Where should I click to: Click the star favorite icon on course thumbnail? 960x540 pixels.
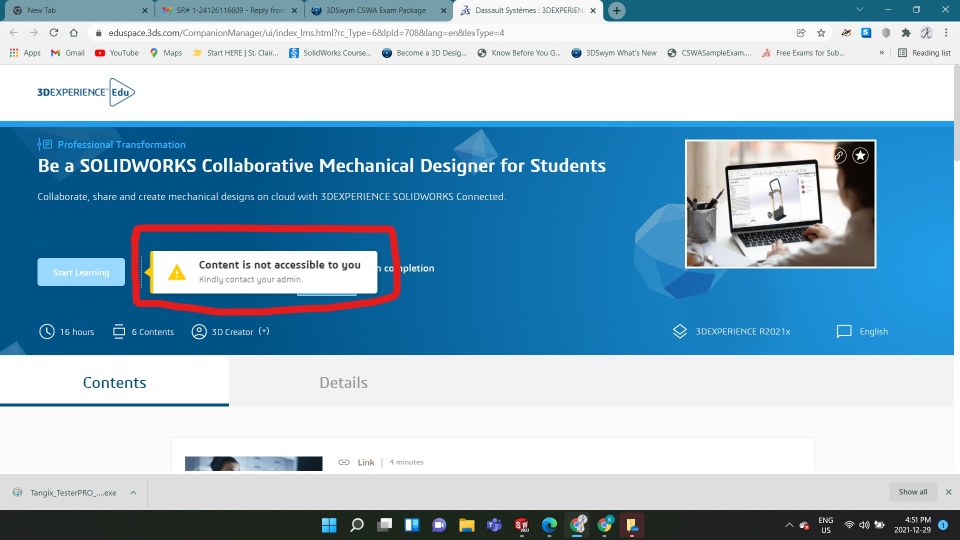860,156
